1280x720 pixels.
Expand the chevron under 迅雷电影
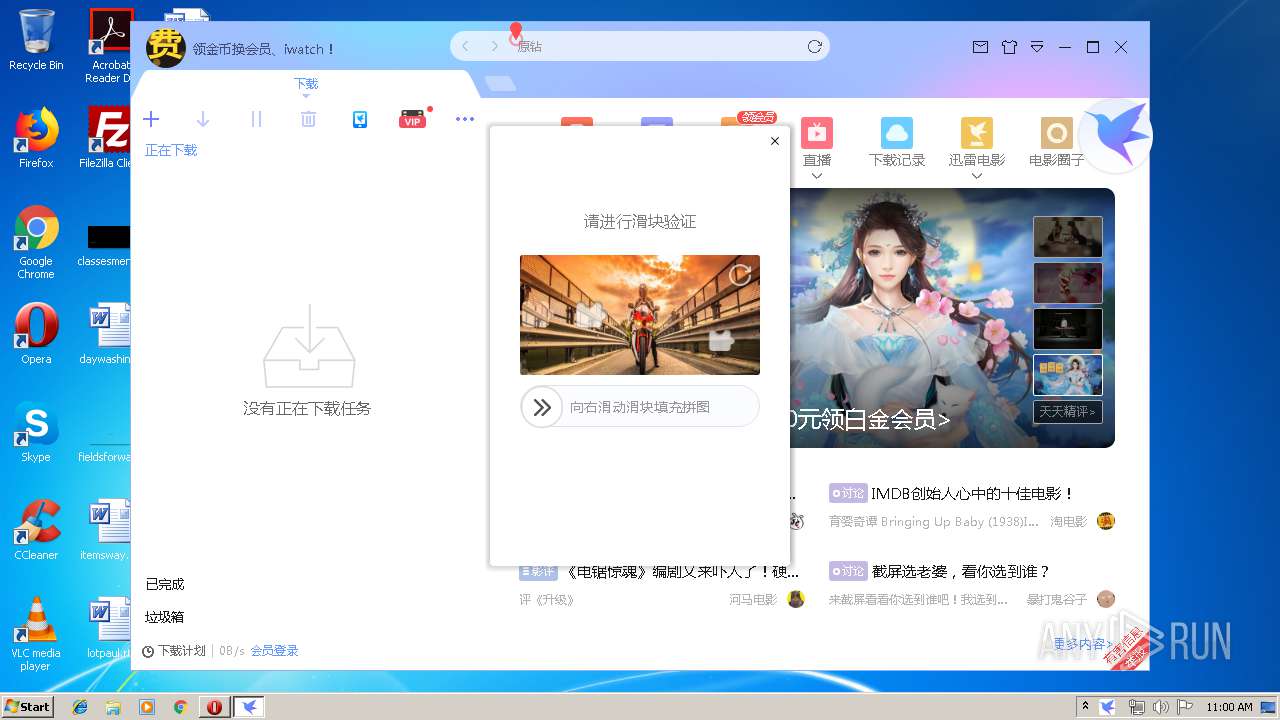(x=977, y=177)
